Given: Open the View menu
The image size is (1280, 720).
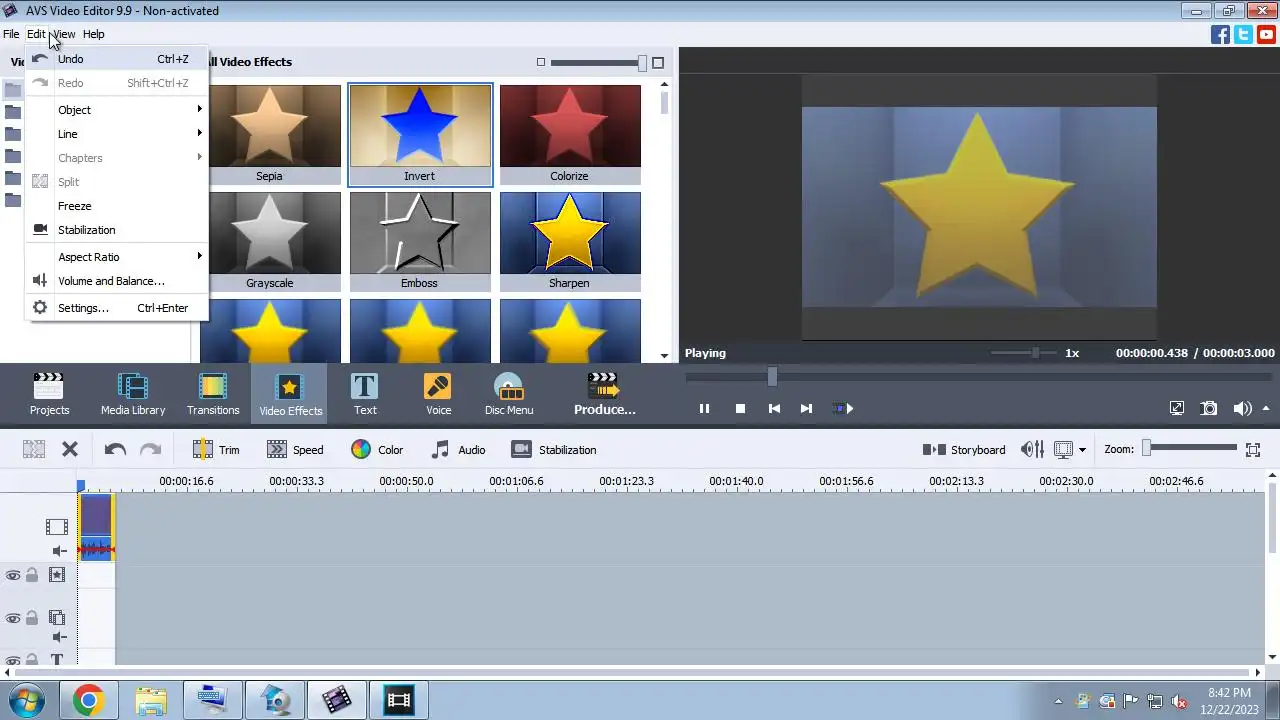Looking at the screenshot, I should 63,34.
